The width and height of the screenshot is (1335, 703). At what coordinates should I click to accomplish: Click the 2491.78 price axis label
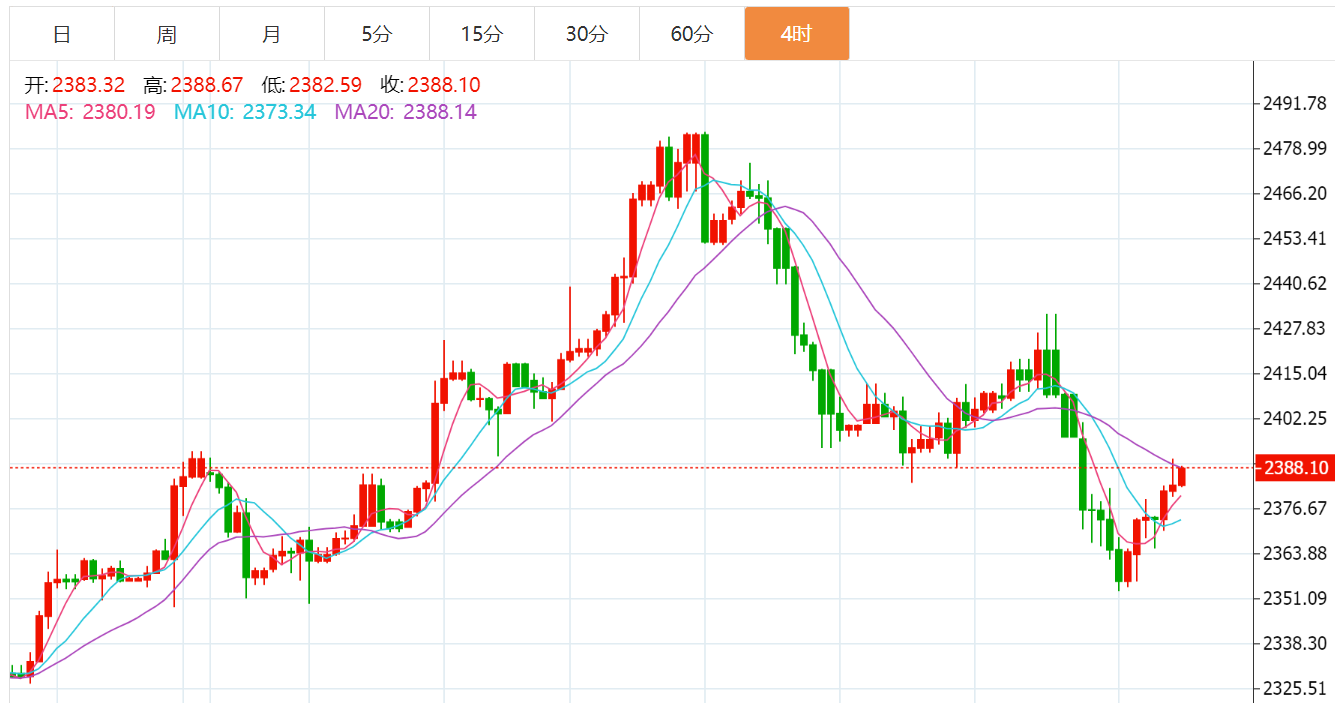pos(1296,103)
